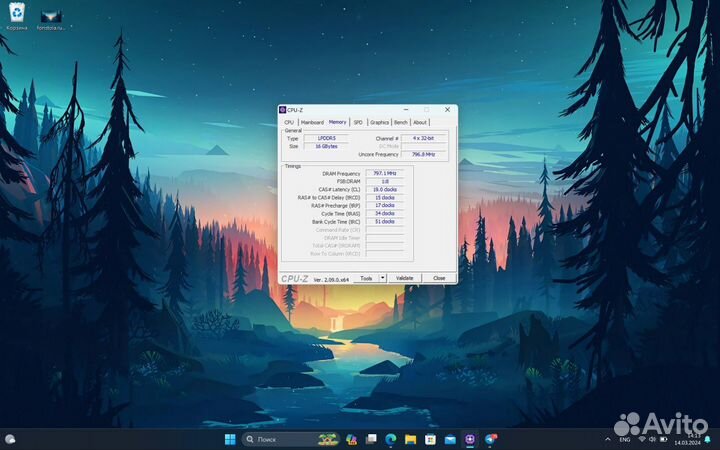720x450 pixels.
Task: Open the Mail app on the taskbar
Action: point(450,439)
